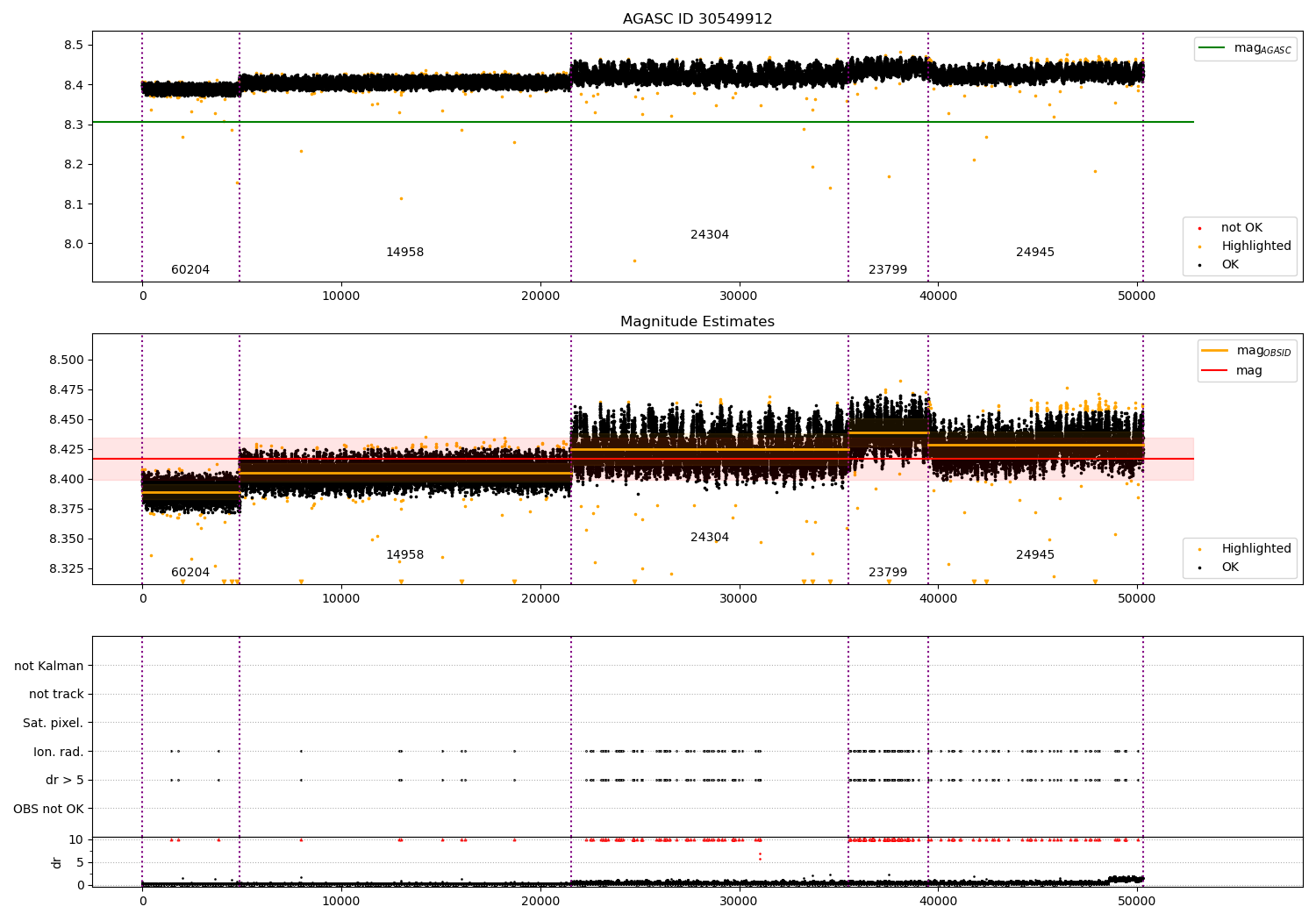The width and height of the screenshot is (1316, 921).
Task: Click the 'not Kalman' axis label
Action: point(49,666)
